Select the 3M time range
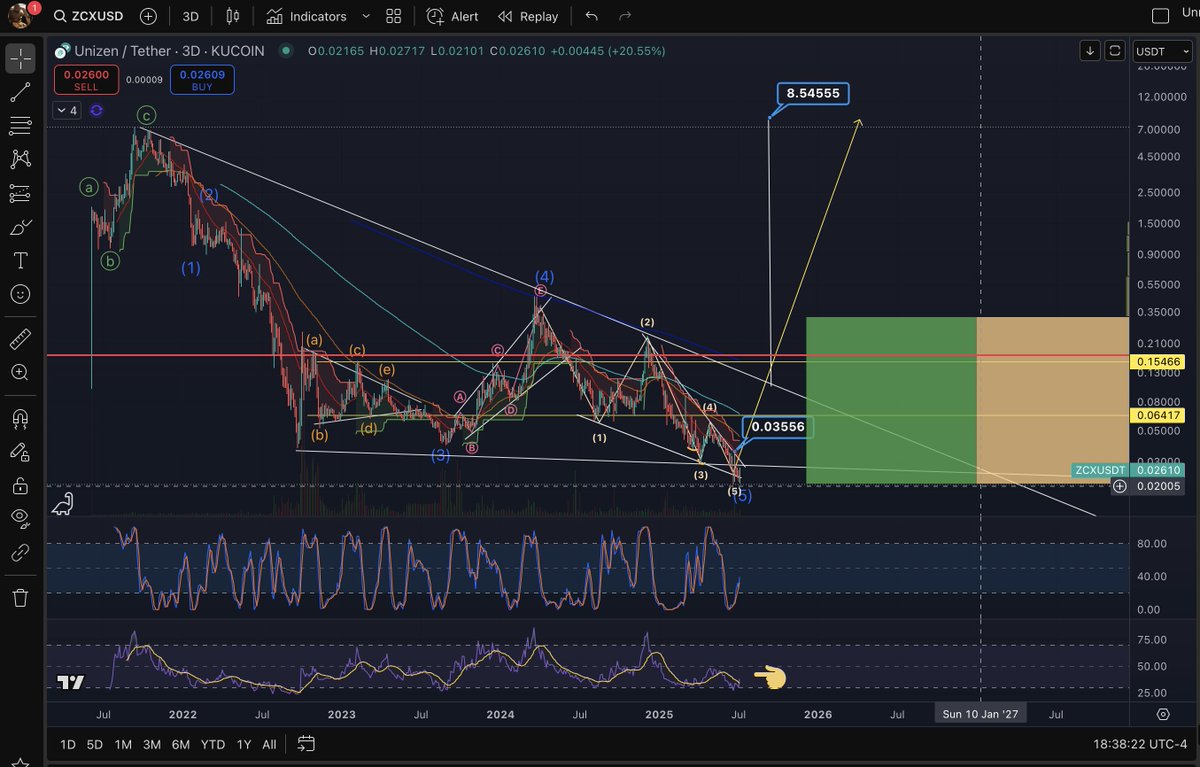The height and width of the screenshot is (767, 1200). tap(152, 744)
